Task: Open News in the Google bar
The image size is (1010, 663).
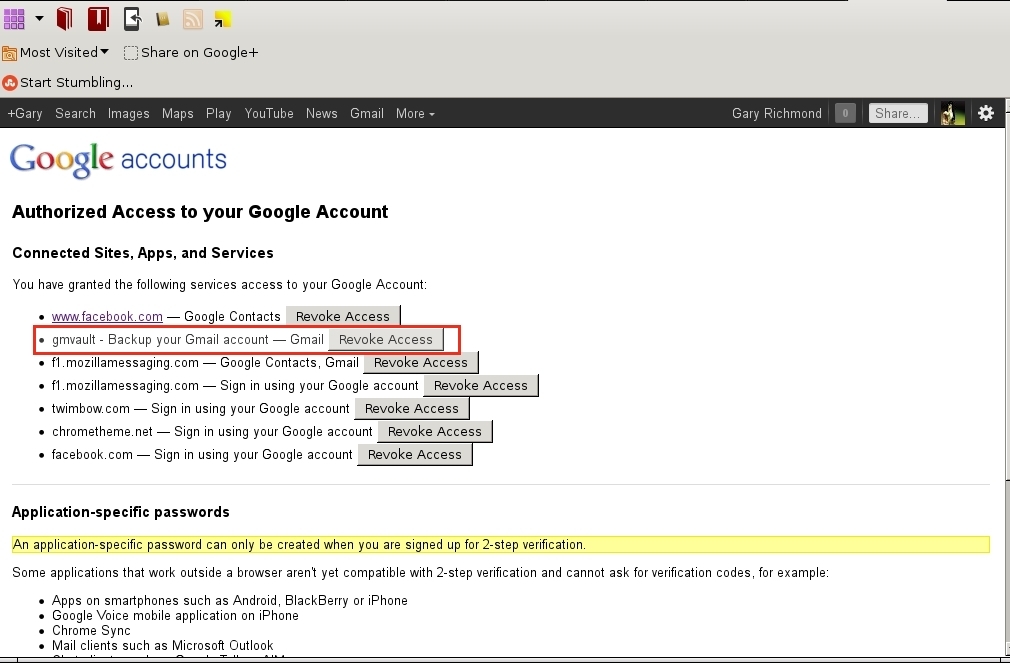Action: pyautogui.click(x=321, y=113)
